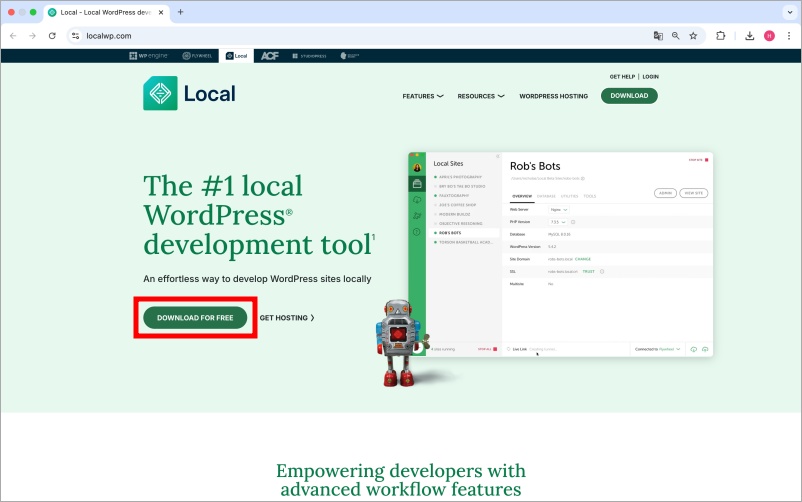Click the Download For Free button
The width and height of the screenshot is (802, 502).
[195, 318]
